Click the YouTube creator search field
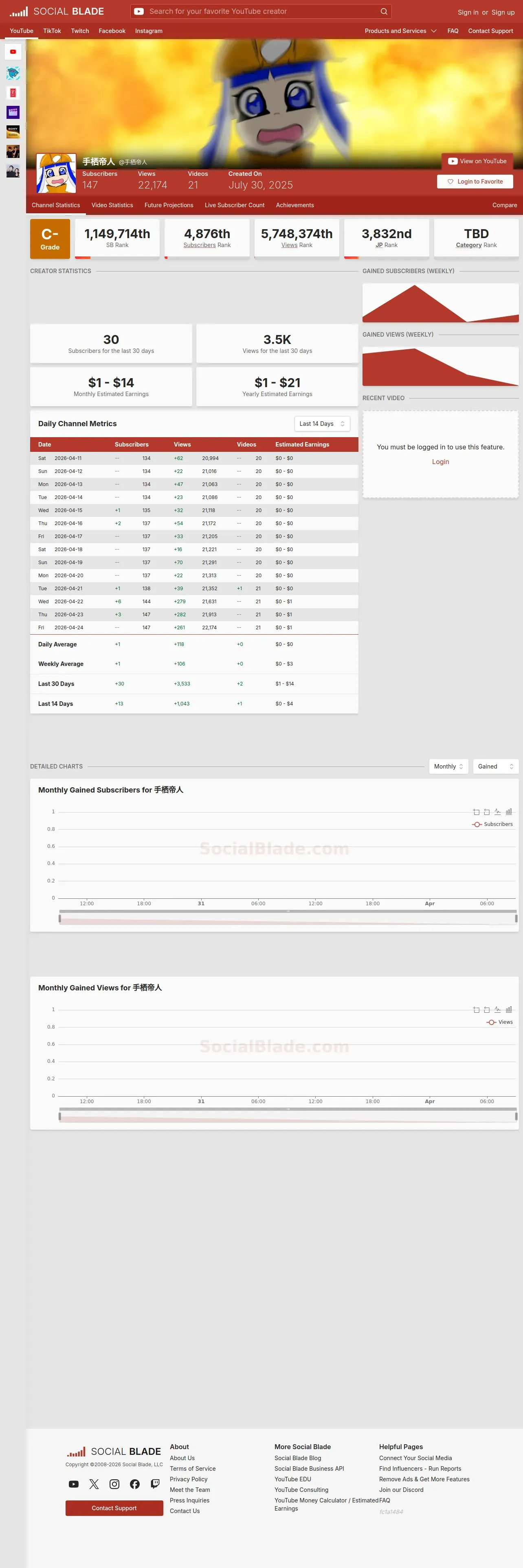The height and width of the screenshot is (1568, 523). pos(261,11)
